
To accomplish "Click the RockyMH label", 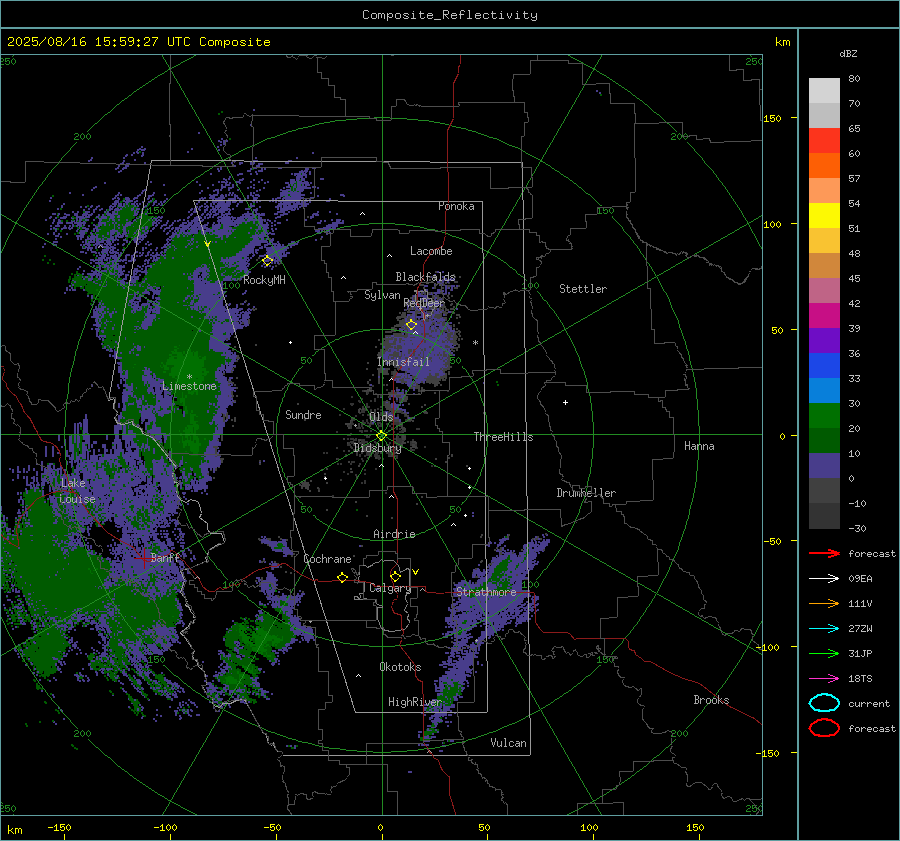I will coord(264,280).
